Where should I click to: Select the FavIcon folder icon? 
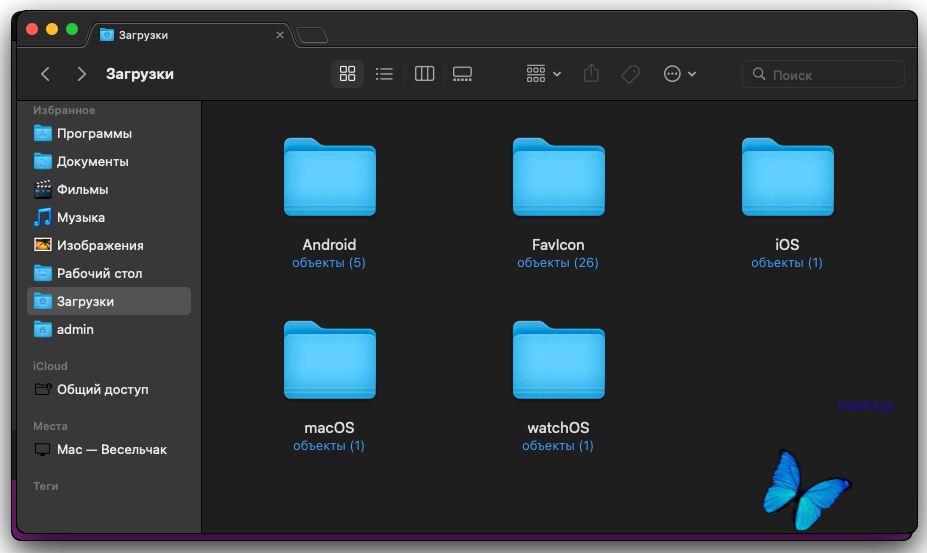coord(559,177)
